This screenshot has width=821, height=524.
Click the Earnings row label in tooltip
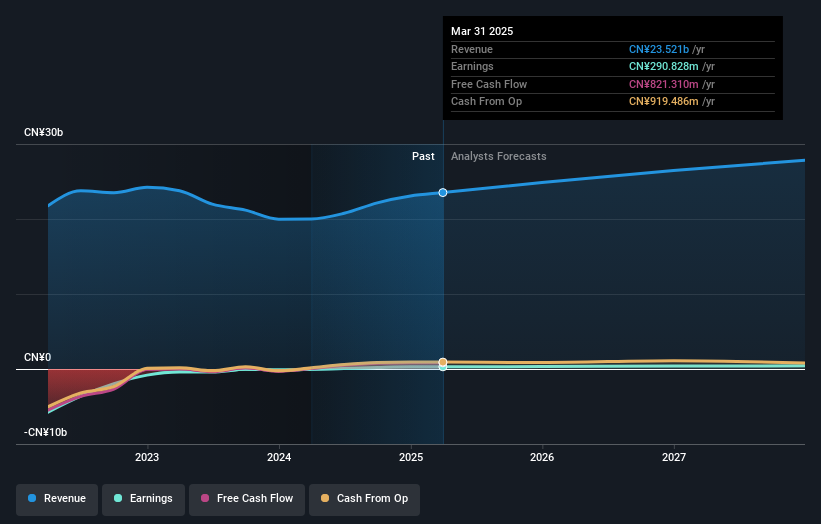[x=472, y=66]
